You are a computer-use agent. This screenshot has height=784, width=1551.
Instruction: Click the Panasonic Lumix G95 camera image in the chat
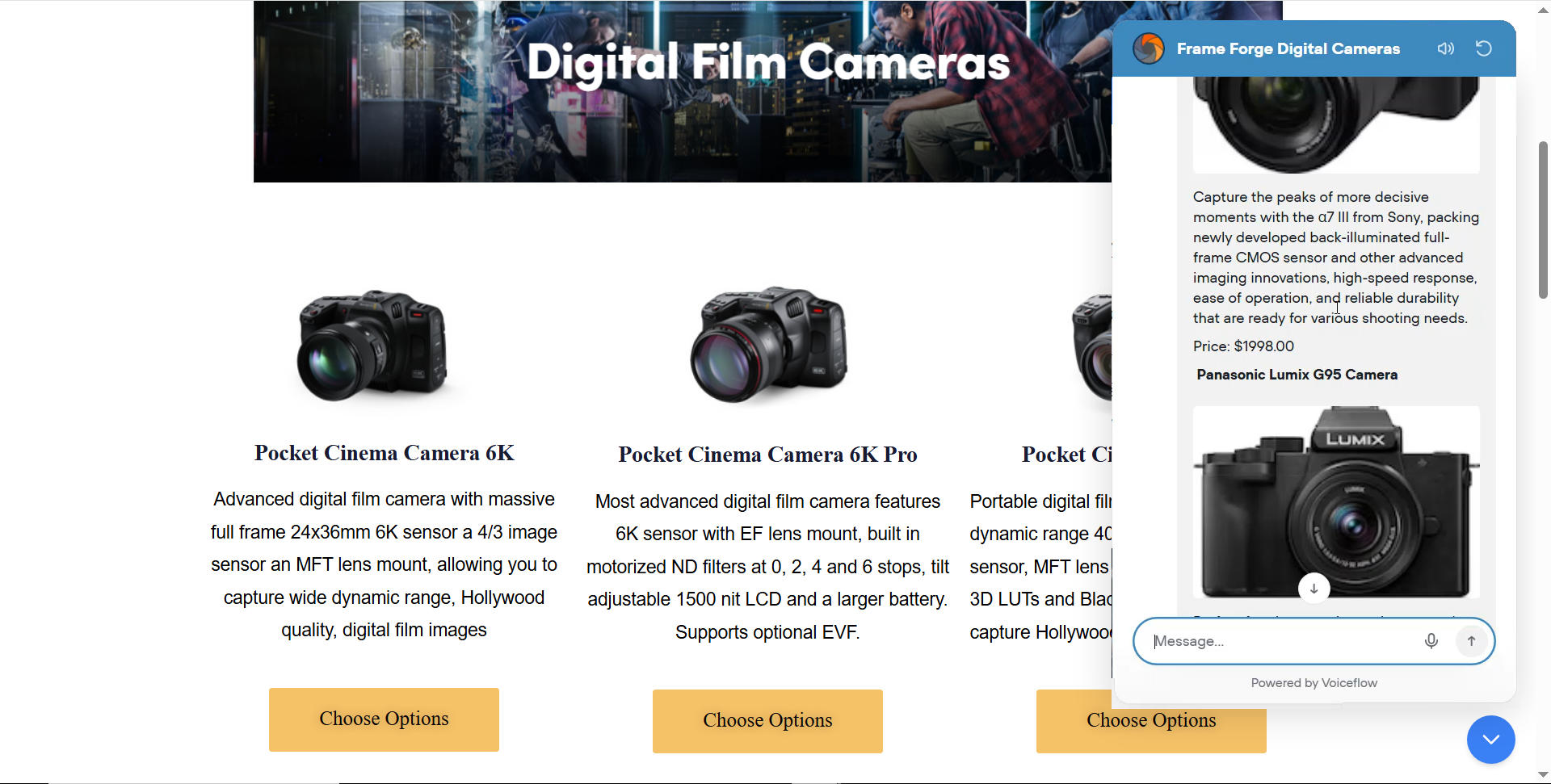tap(1336, 502)
